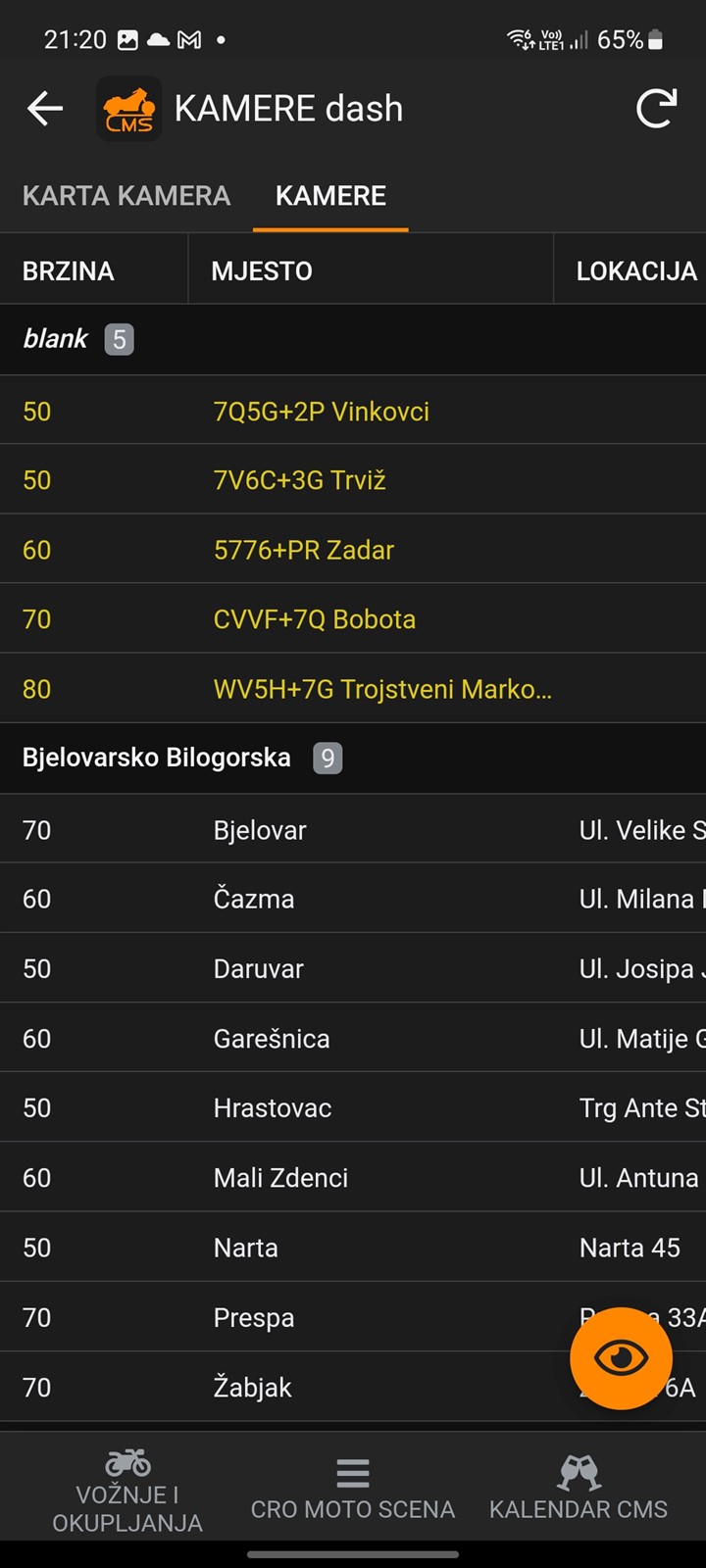Select the 5776+PR Zadar camera entry
This screenshot has height=1568, width=706.
(353, 550)
